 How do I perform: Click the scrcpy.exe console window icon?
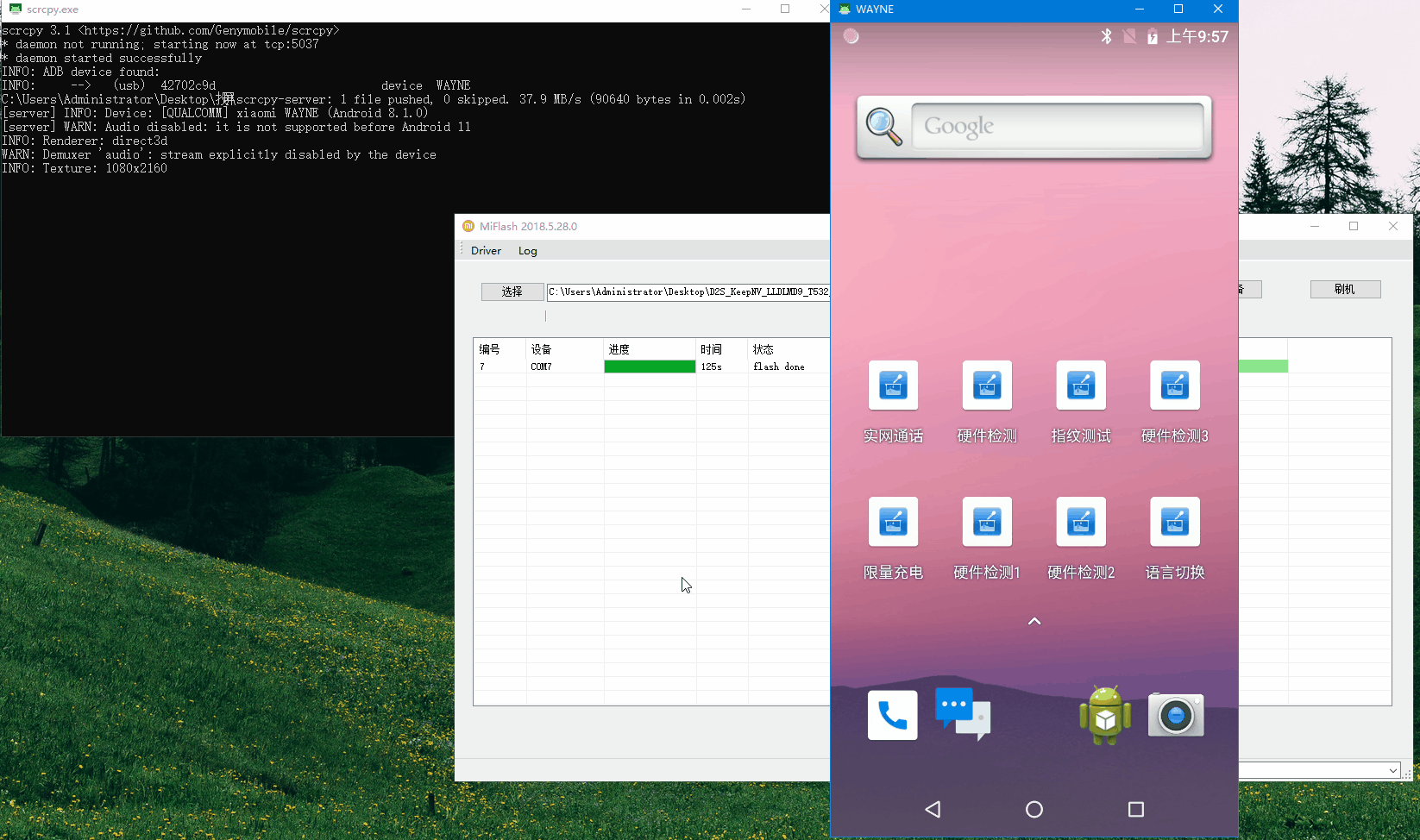(16, 9)
